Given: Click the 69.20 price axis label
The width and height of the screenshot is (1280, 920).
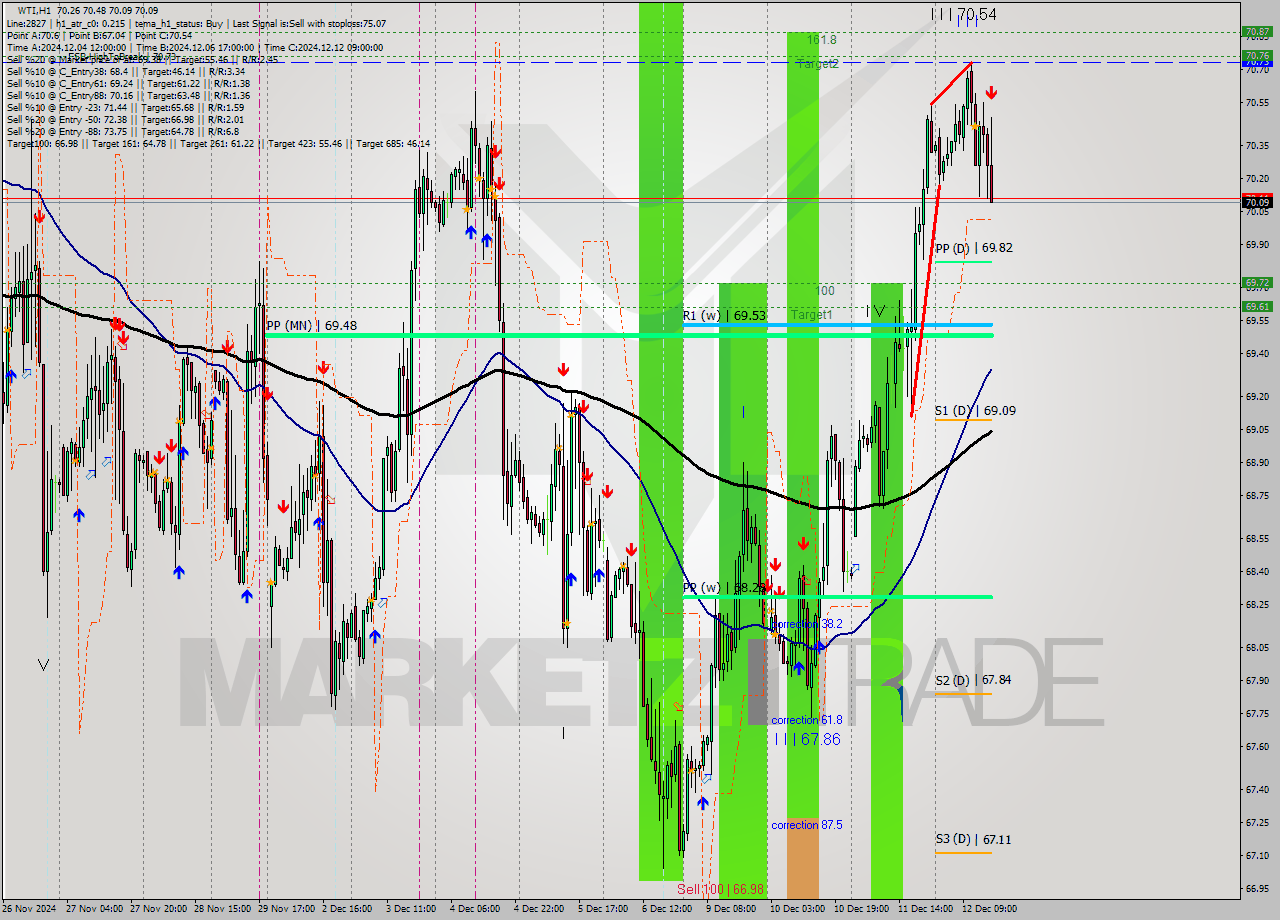Looking at the screenshot, I should pyautogui.click(x=1257, y=397).
